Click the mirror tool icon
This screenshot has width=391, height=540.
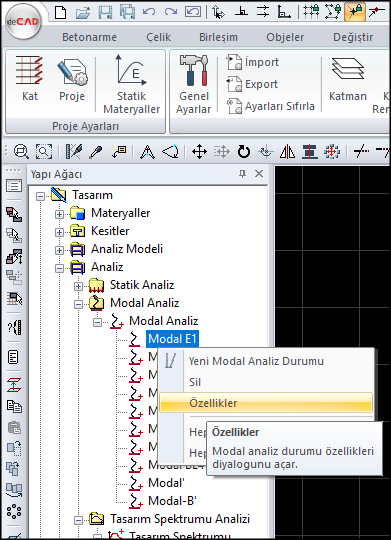[287, 152]
